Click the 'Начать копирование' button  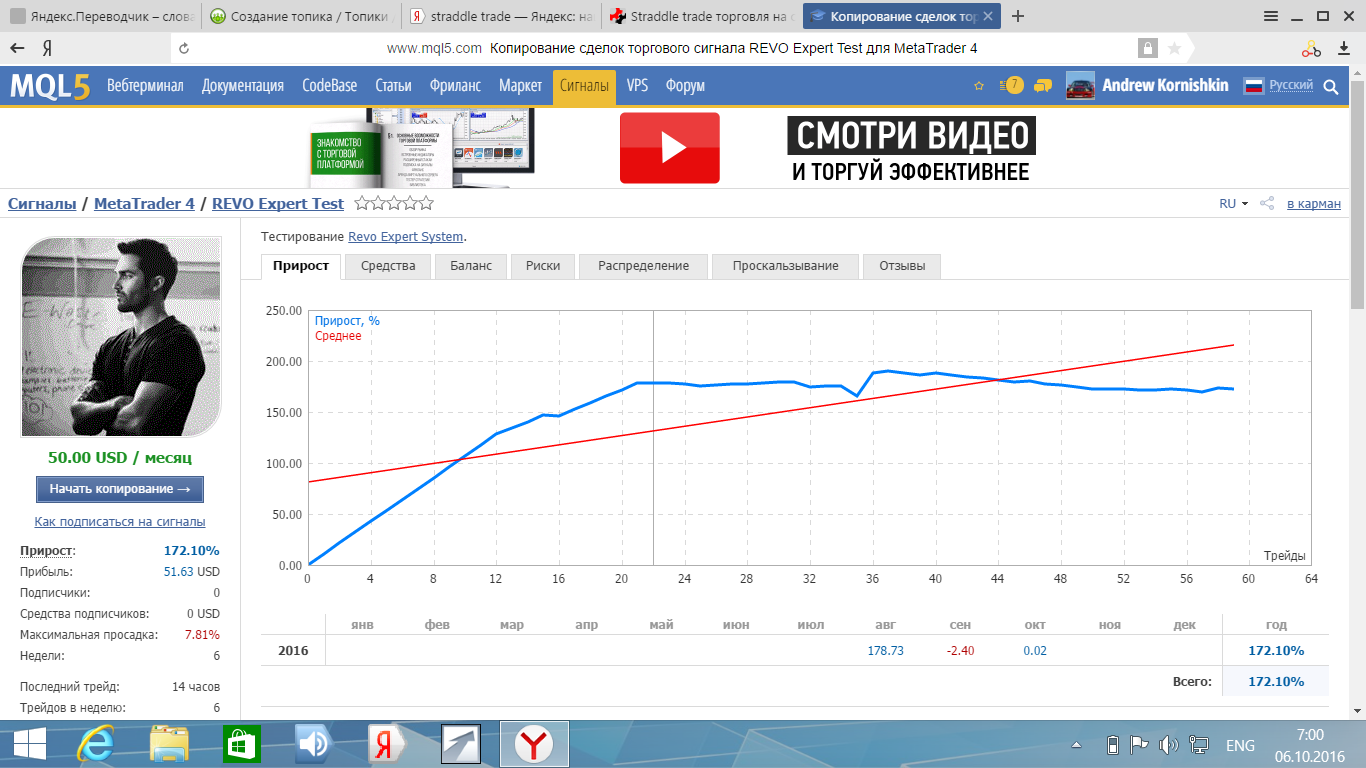[120, 489]
